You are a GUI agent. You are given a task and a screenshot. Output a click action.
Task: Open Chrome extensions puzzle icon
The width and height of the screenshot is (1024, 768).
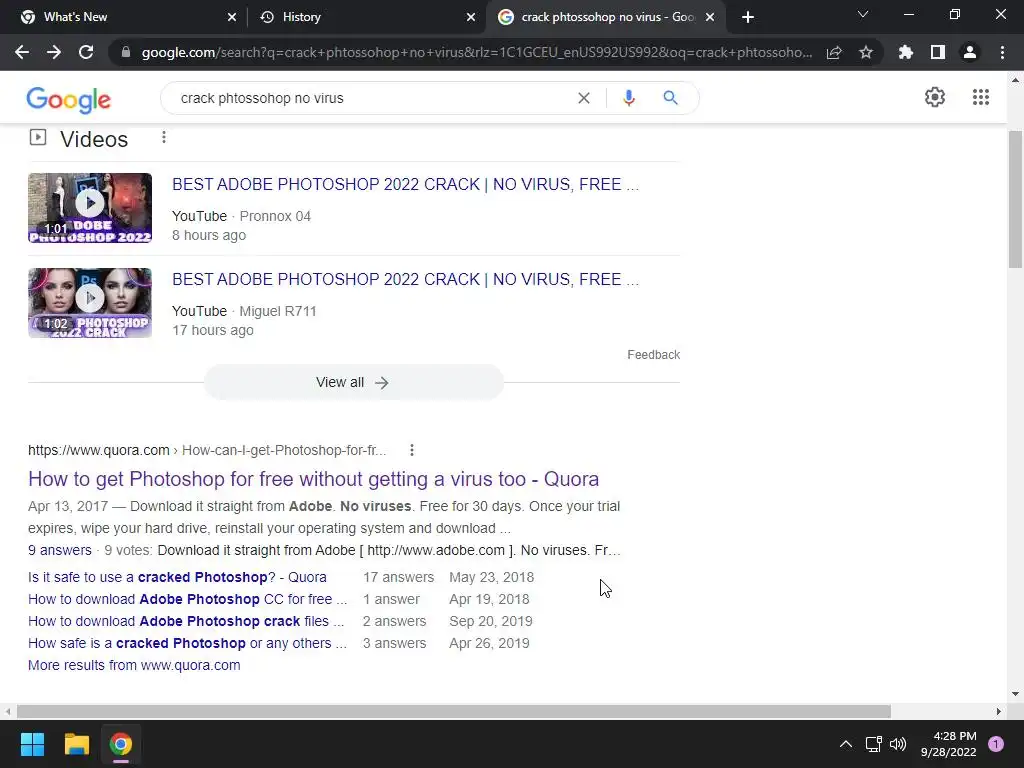[x=906, y=52]
